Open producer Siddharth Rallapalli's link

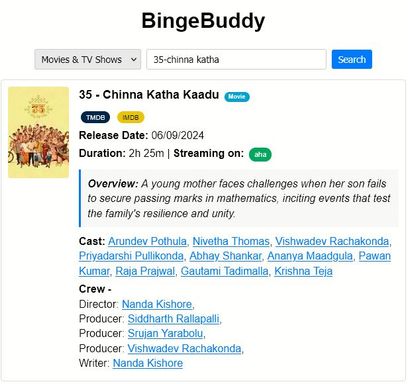[x=174, y=319]
